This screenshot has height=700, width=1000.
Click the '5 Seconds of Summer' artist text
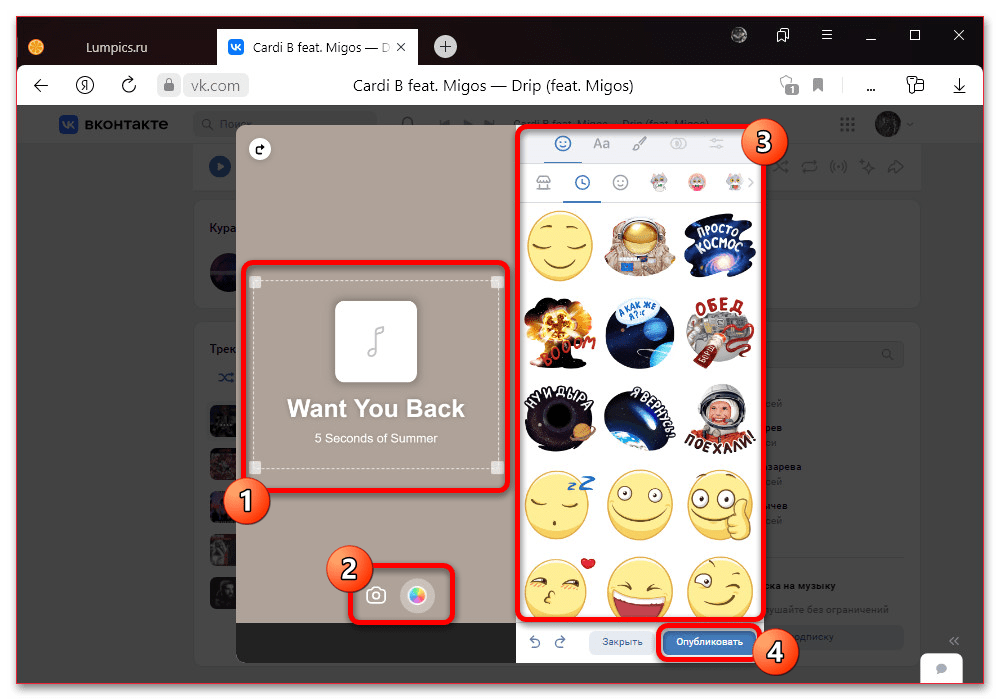(x=376, y=439)
